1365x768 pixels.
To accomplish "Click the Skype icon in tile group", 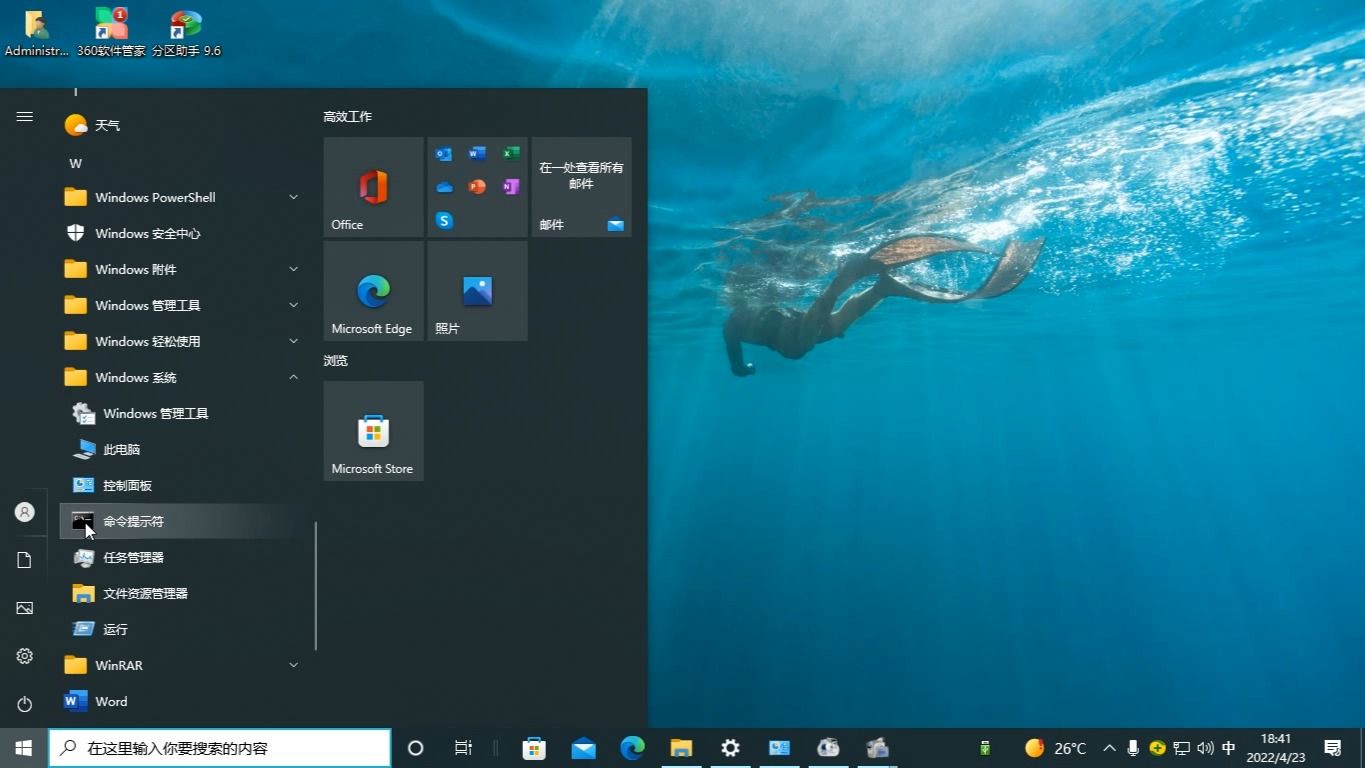I will click(x=444, y=220).
